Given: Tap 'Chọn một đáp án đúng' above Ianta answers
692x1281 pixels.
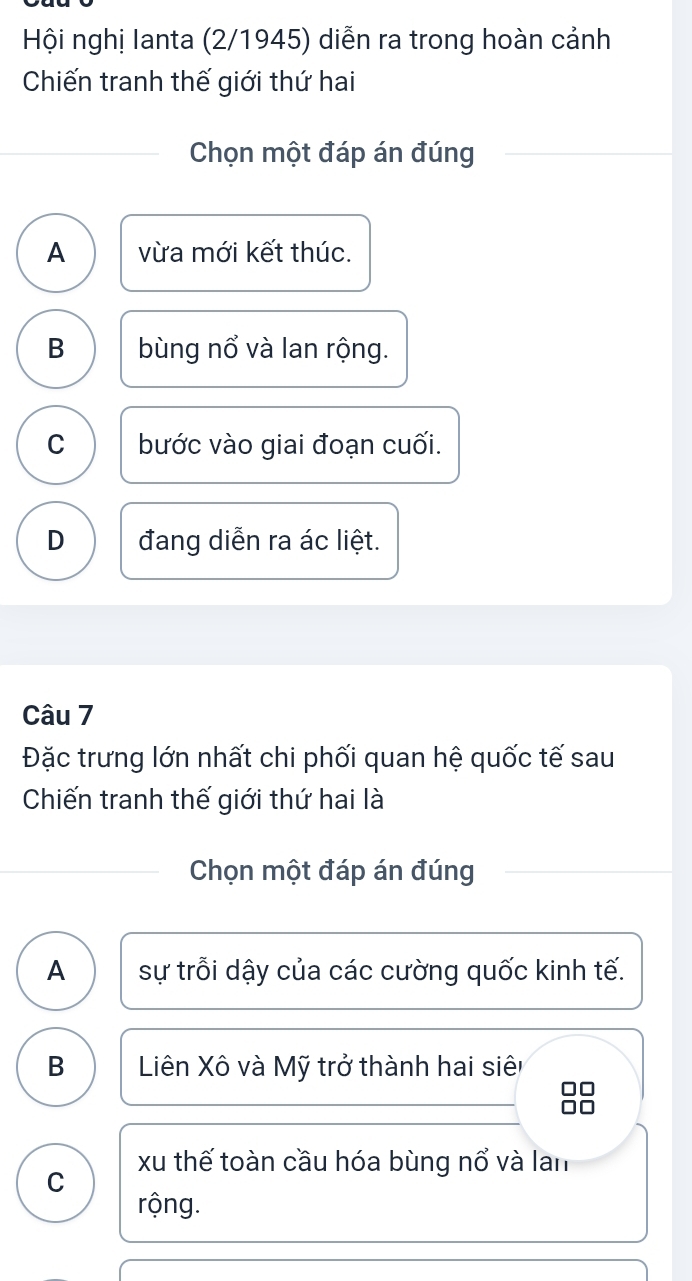Looking at the screenshot, I should (332, 154).
